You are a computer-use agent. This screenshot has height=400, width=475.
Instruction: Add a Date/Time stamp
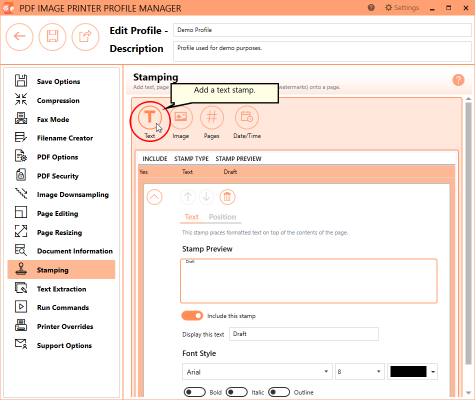point(247,117)
